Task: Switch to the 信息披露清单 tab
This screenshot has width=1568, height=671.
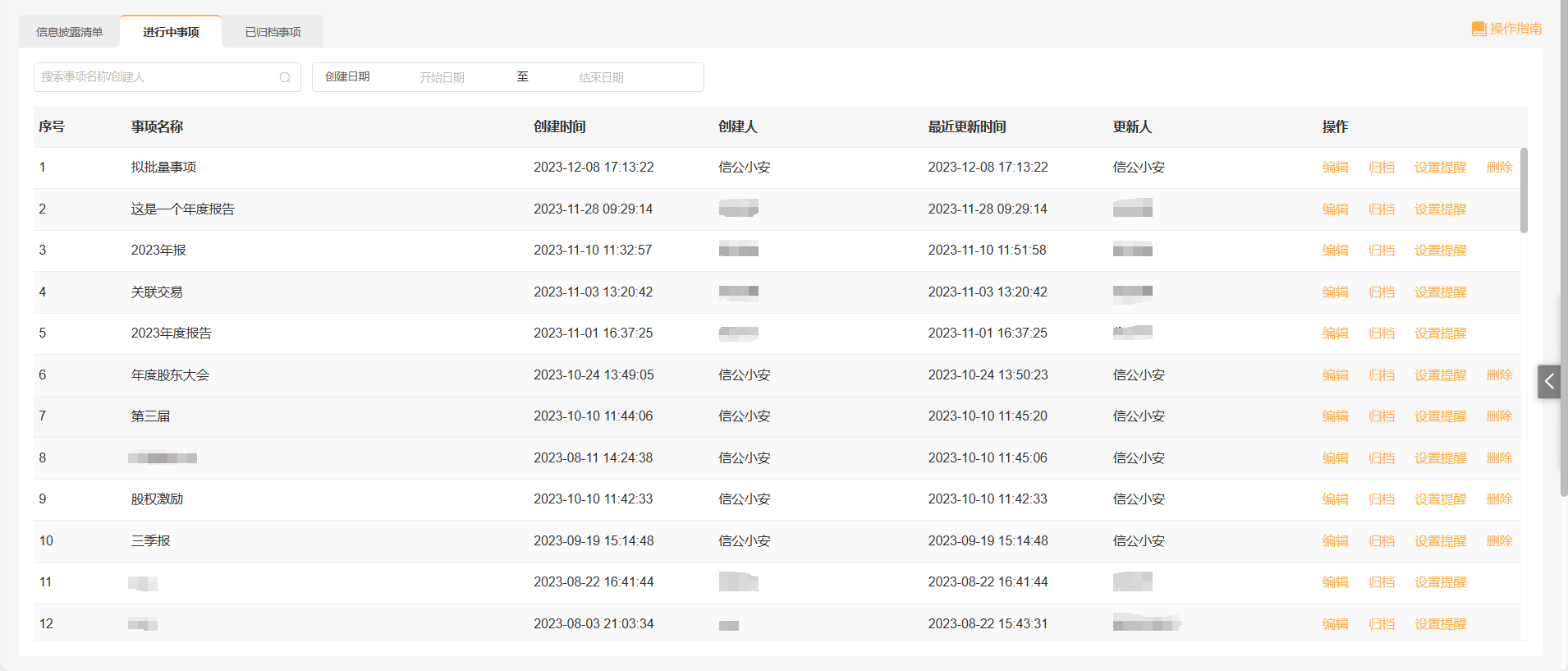Action: tap(70, 32)
